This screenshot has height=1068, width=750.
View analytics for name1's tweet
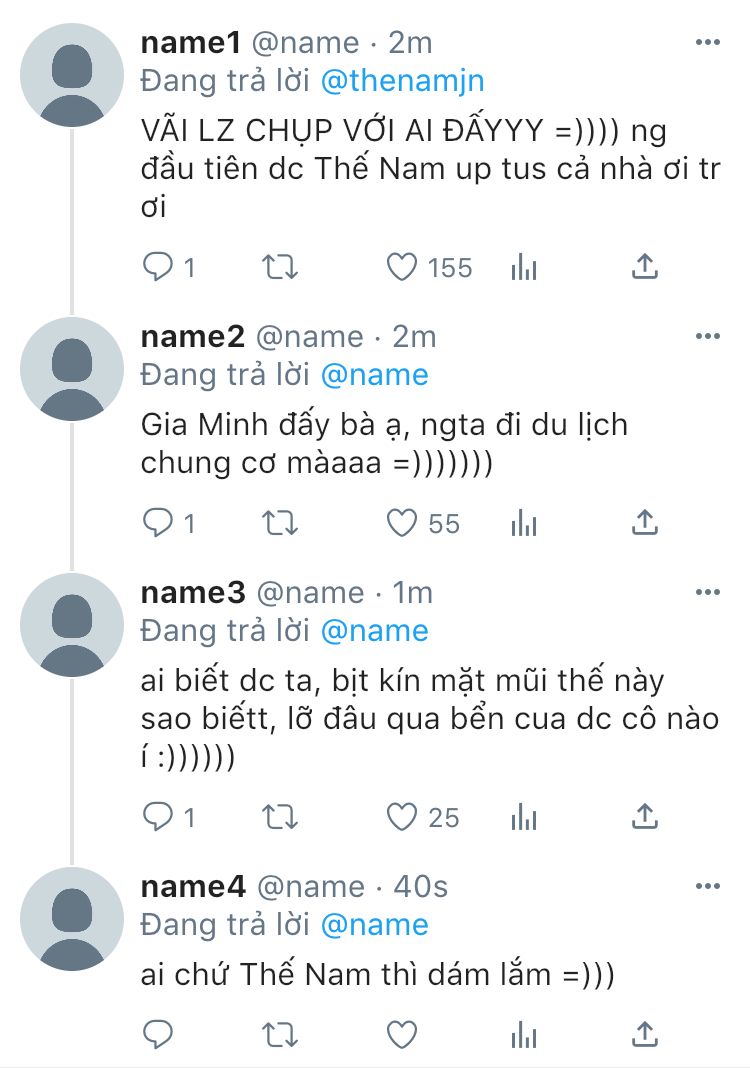click(524, 267)
